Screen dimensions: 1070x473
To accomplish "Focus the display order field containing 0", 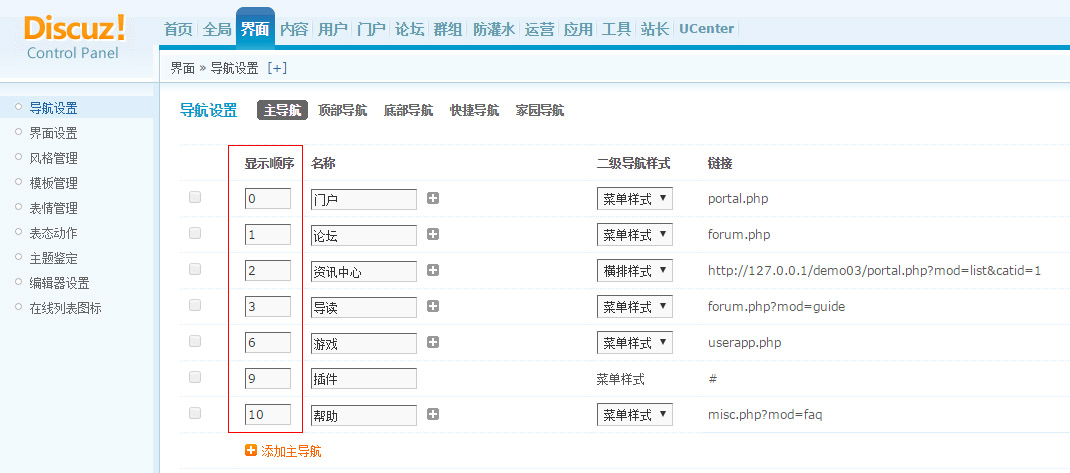I will [268, 199].
